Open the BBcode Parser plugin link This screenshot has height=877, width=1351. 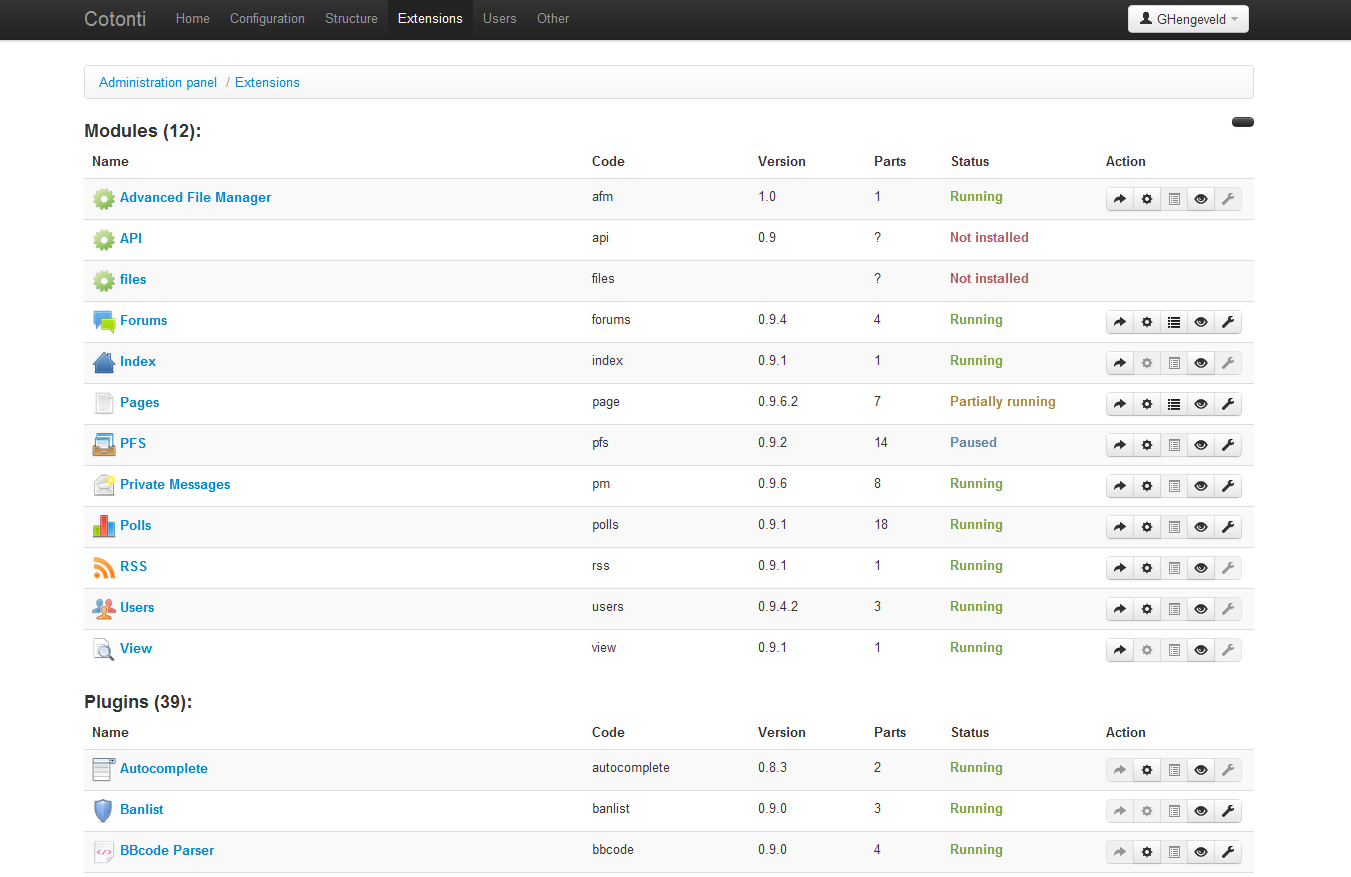tap(167, 851)
